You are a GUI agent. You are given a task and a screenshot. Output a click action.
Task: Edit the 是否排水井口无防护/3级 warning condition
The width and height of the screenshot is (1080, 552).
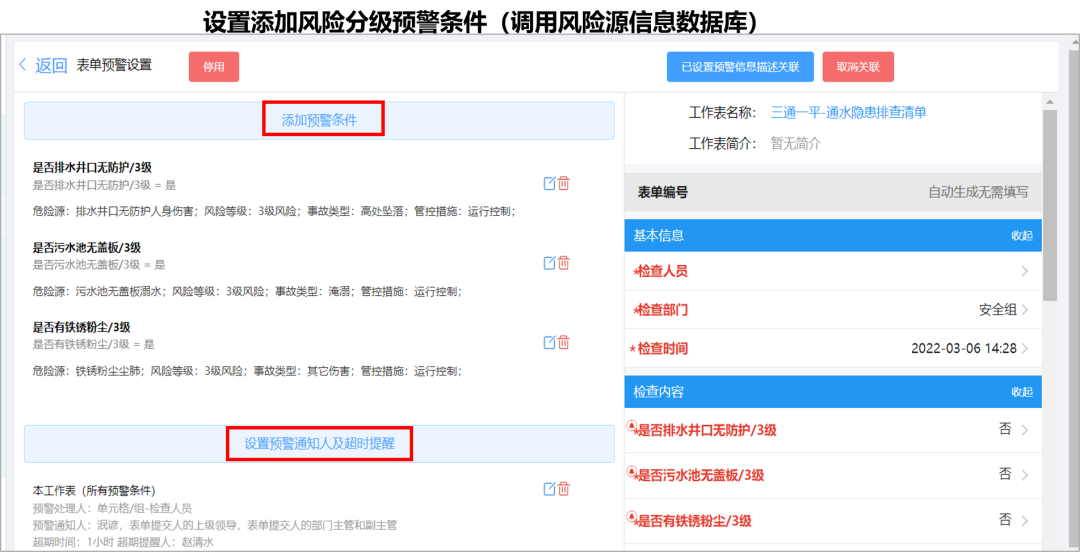(549, 183)
